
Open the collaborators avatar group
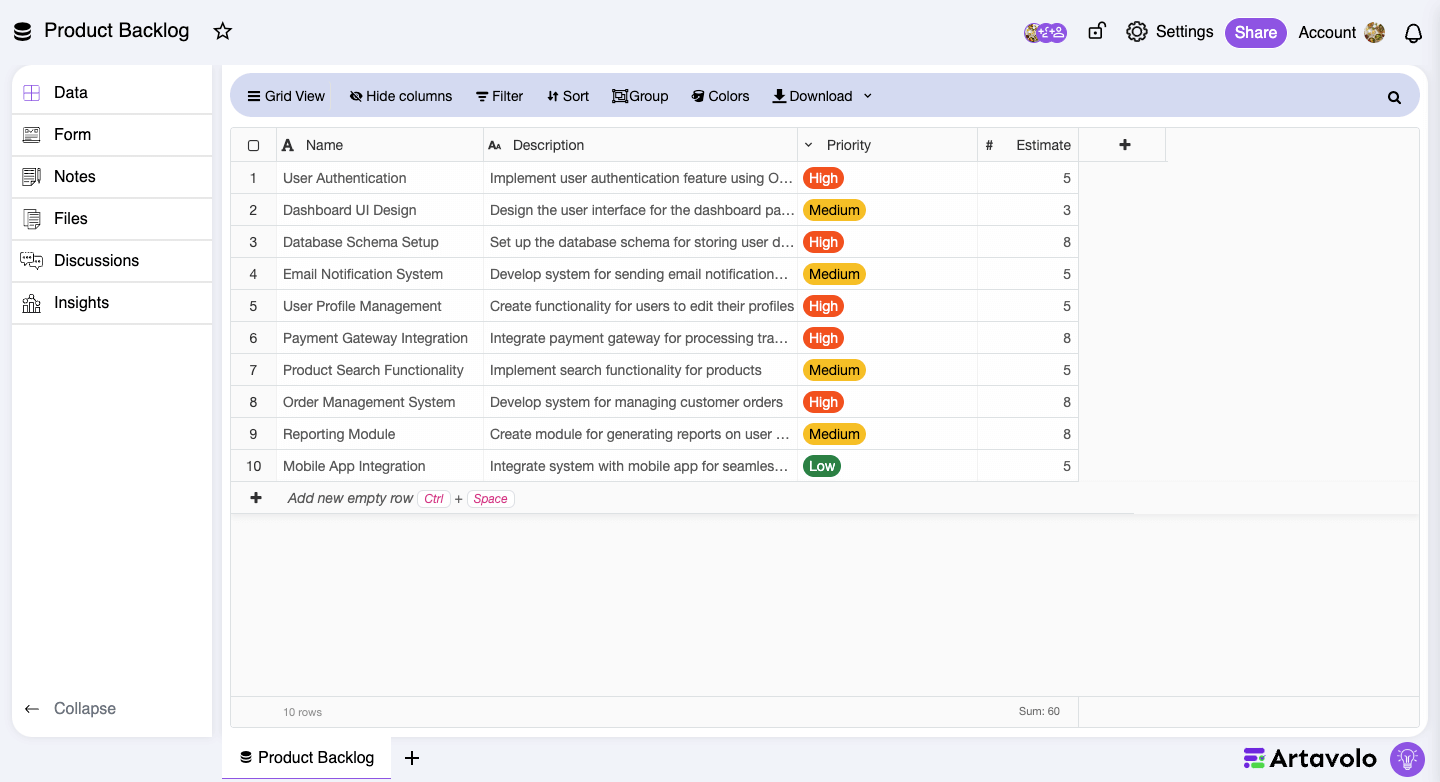[x=1045, y=32]
